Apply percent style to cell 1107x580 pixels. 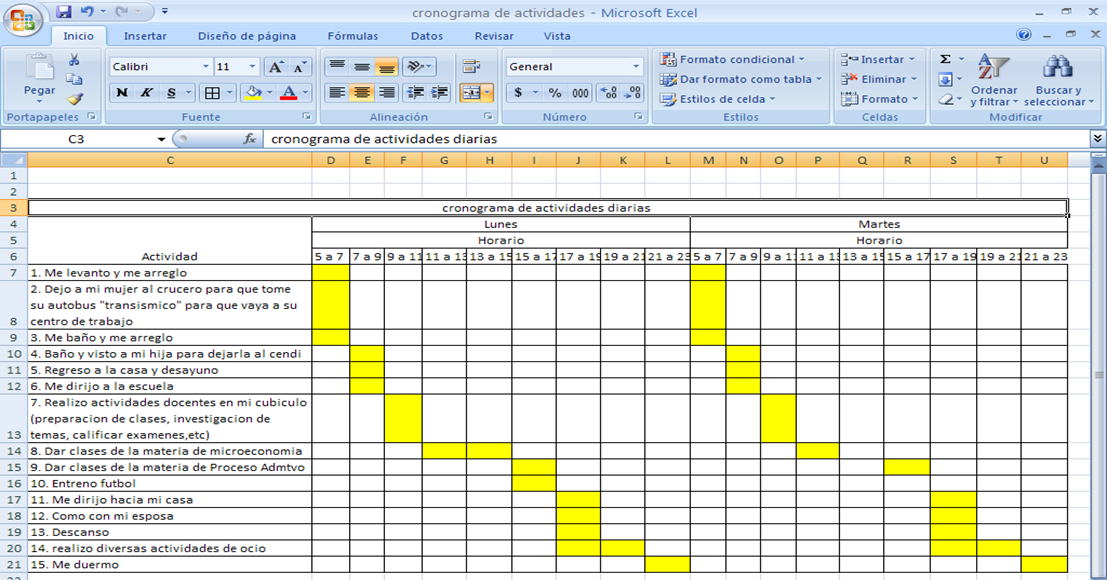point(555,92)
